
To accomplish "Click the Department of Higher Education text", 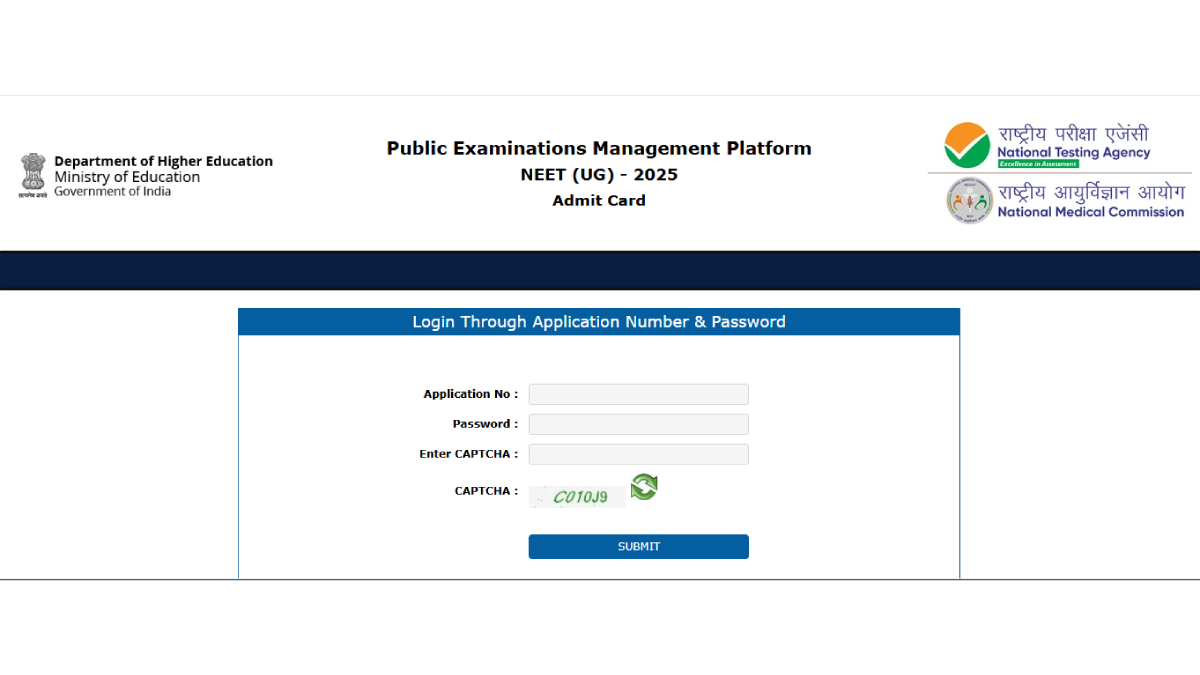I will click(x=164, y=161).
